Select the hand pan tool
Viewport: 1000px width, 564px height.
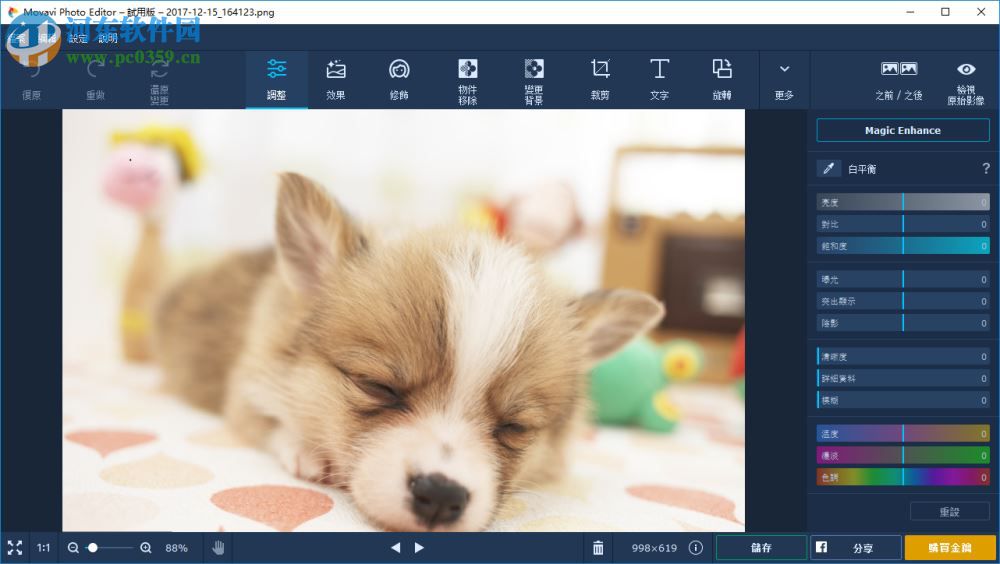coord(218,547)
